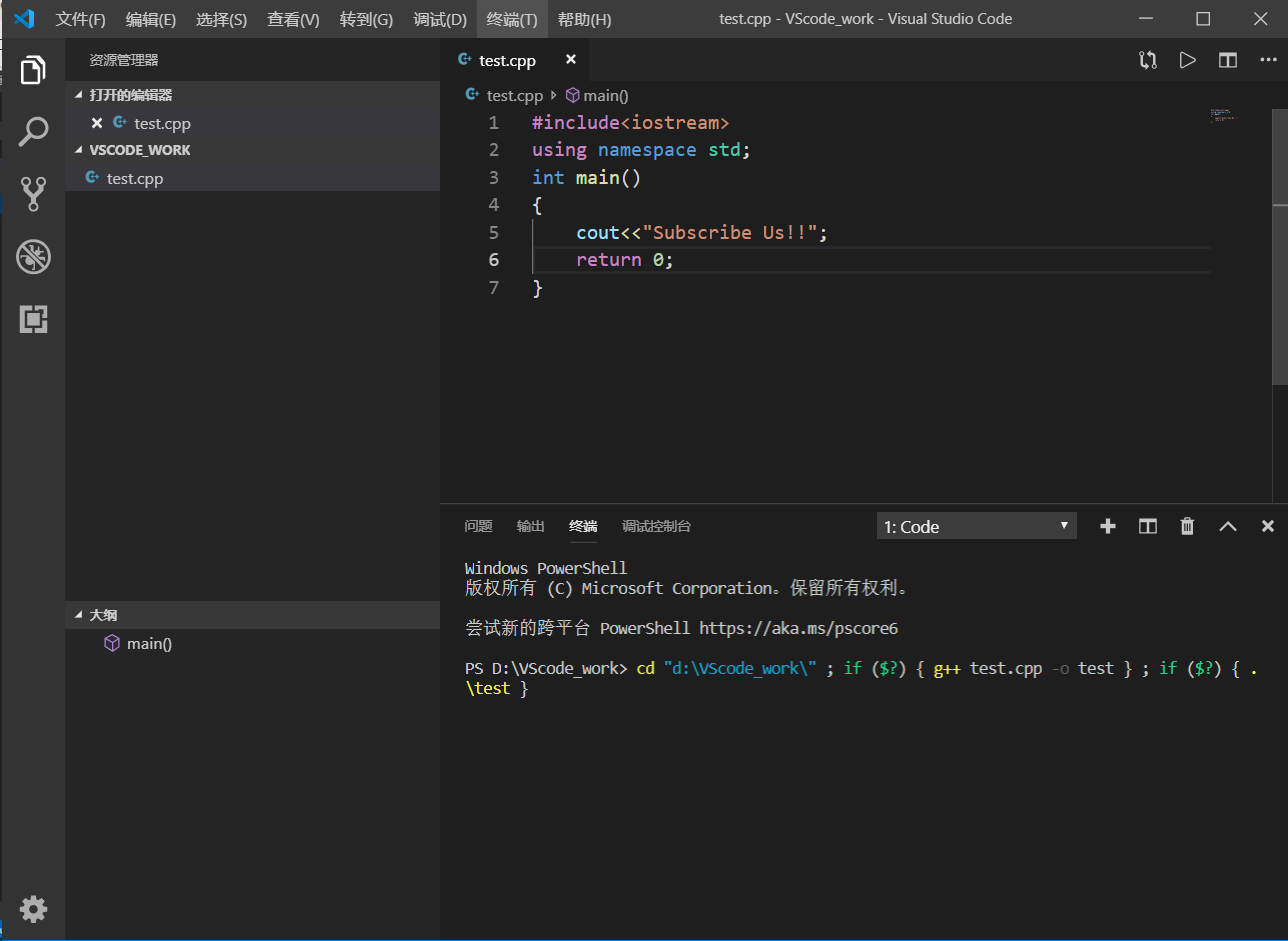
Task: Open the 帮助(H) menu
Action: [585, 19]
